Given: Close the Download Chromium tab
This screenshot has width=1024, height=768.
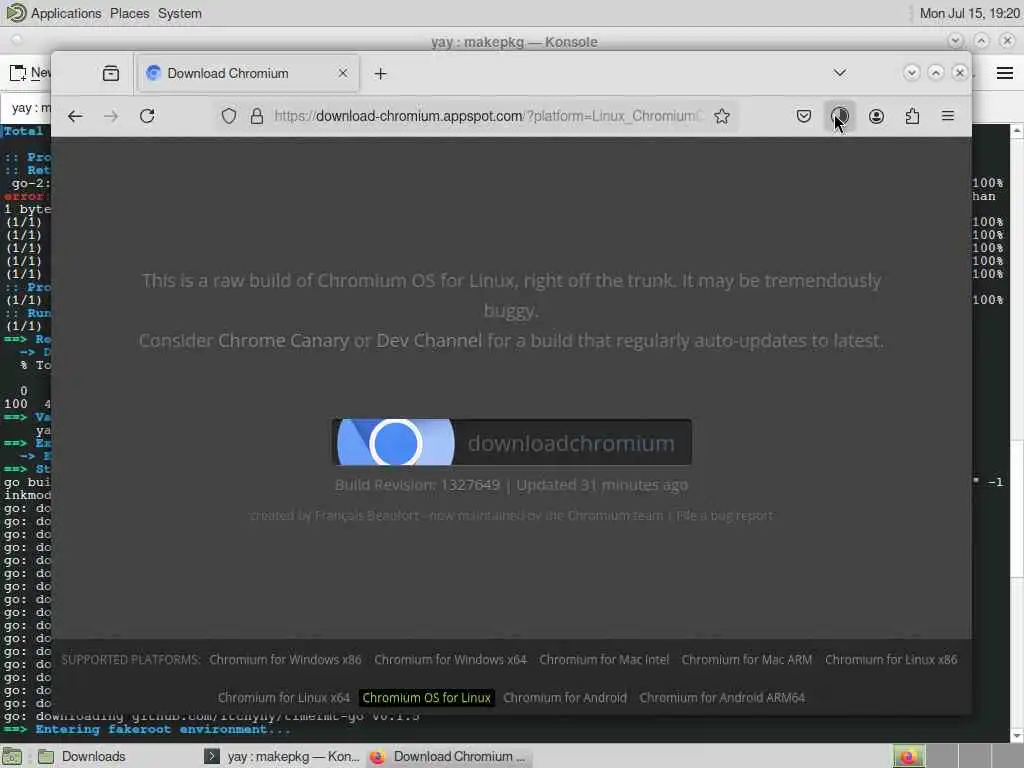Looking at the screenshot, I should pos(343,73).
